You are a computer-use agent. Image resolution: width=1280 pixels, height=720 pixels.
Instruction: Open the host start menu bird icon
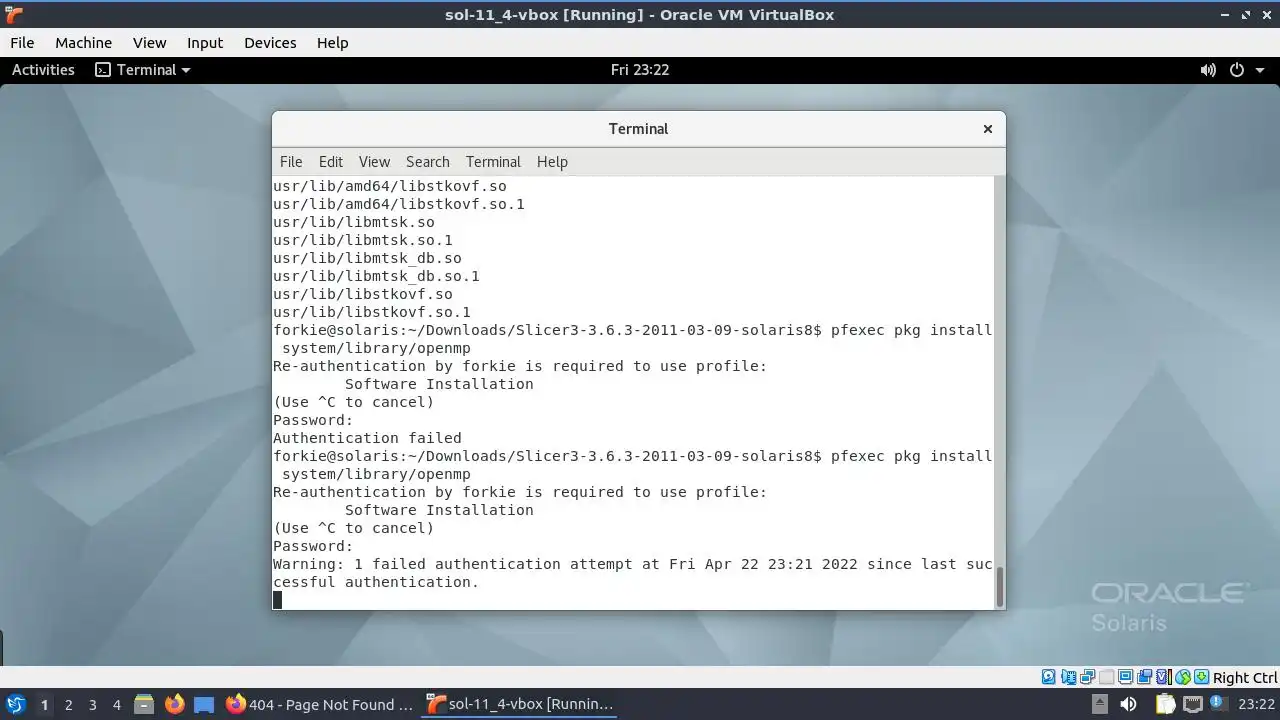(15, 704)
